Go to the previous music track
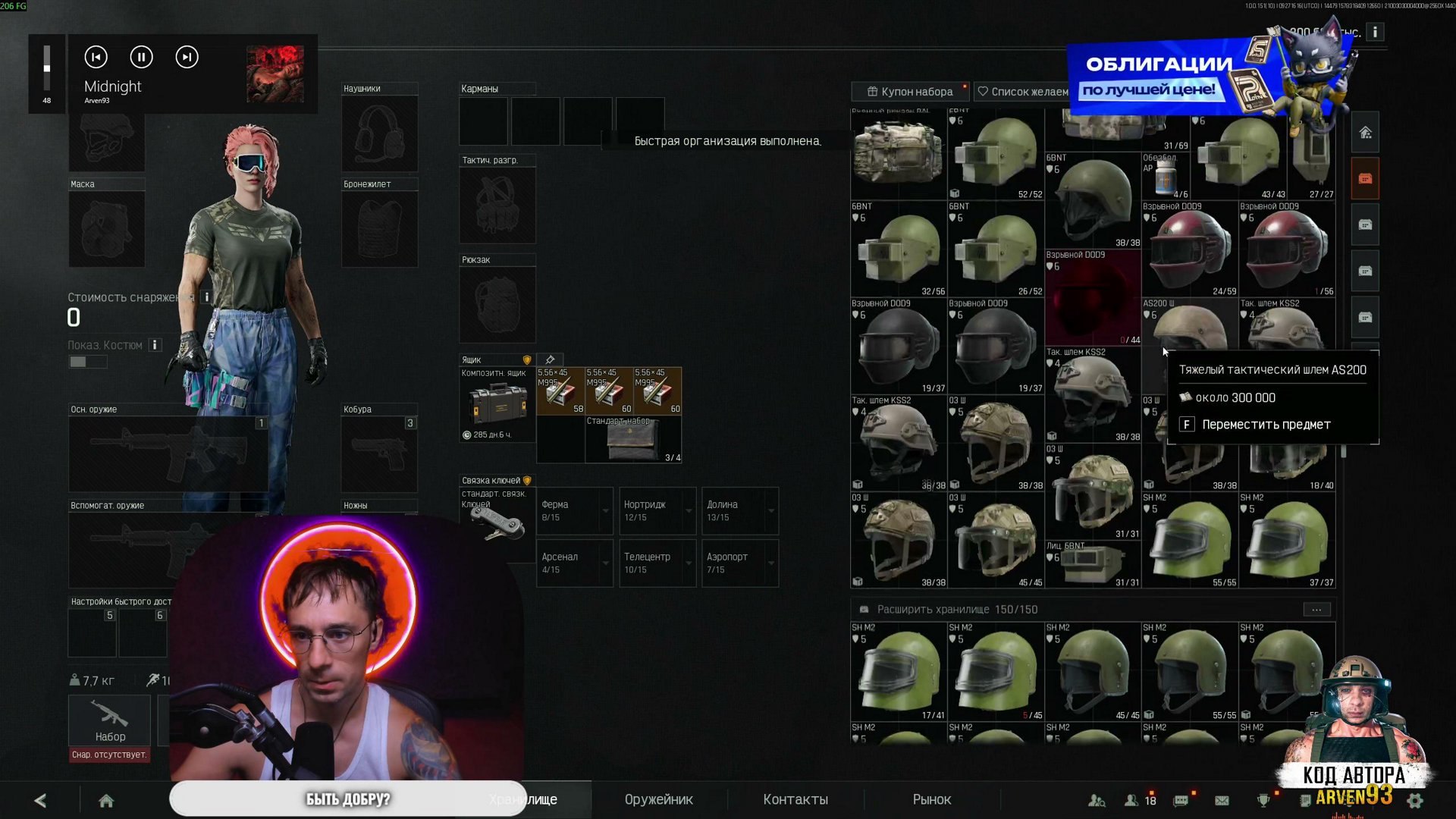Screen dimensions: 1456x819 tap(96, 57)
